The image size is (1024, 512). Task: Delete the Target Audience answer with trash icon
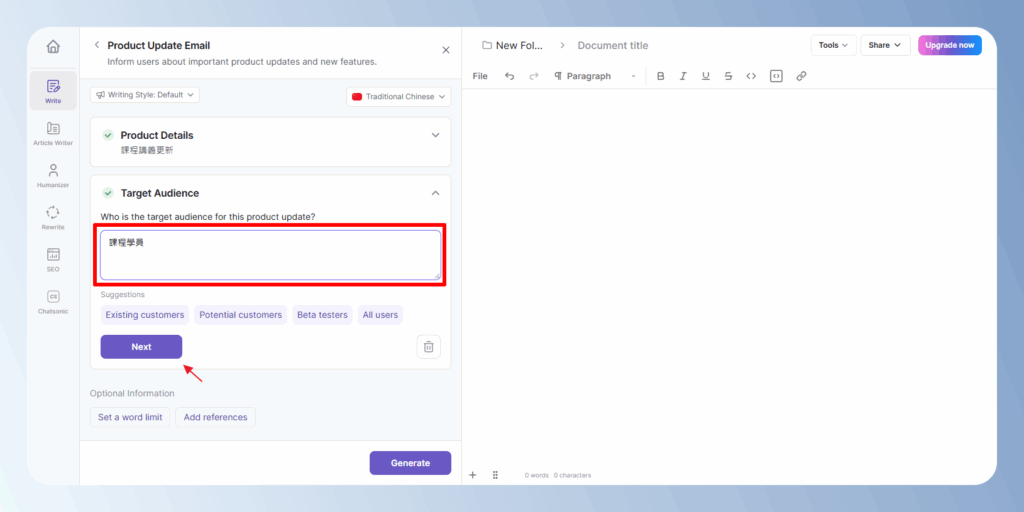click(x=428, y=347)
